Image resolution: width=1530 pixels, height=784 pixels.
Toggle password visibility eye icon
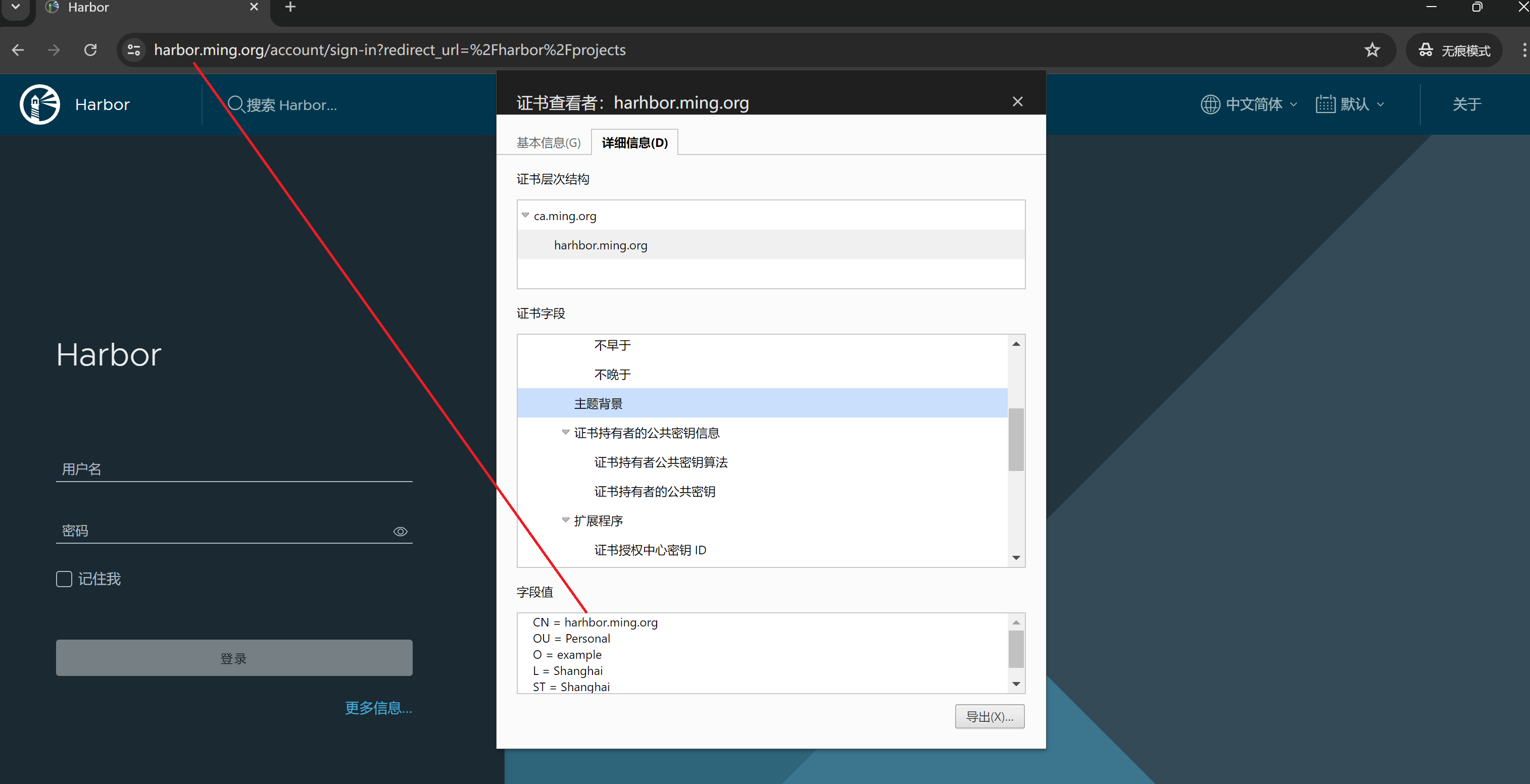401,531
